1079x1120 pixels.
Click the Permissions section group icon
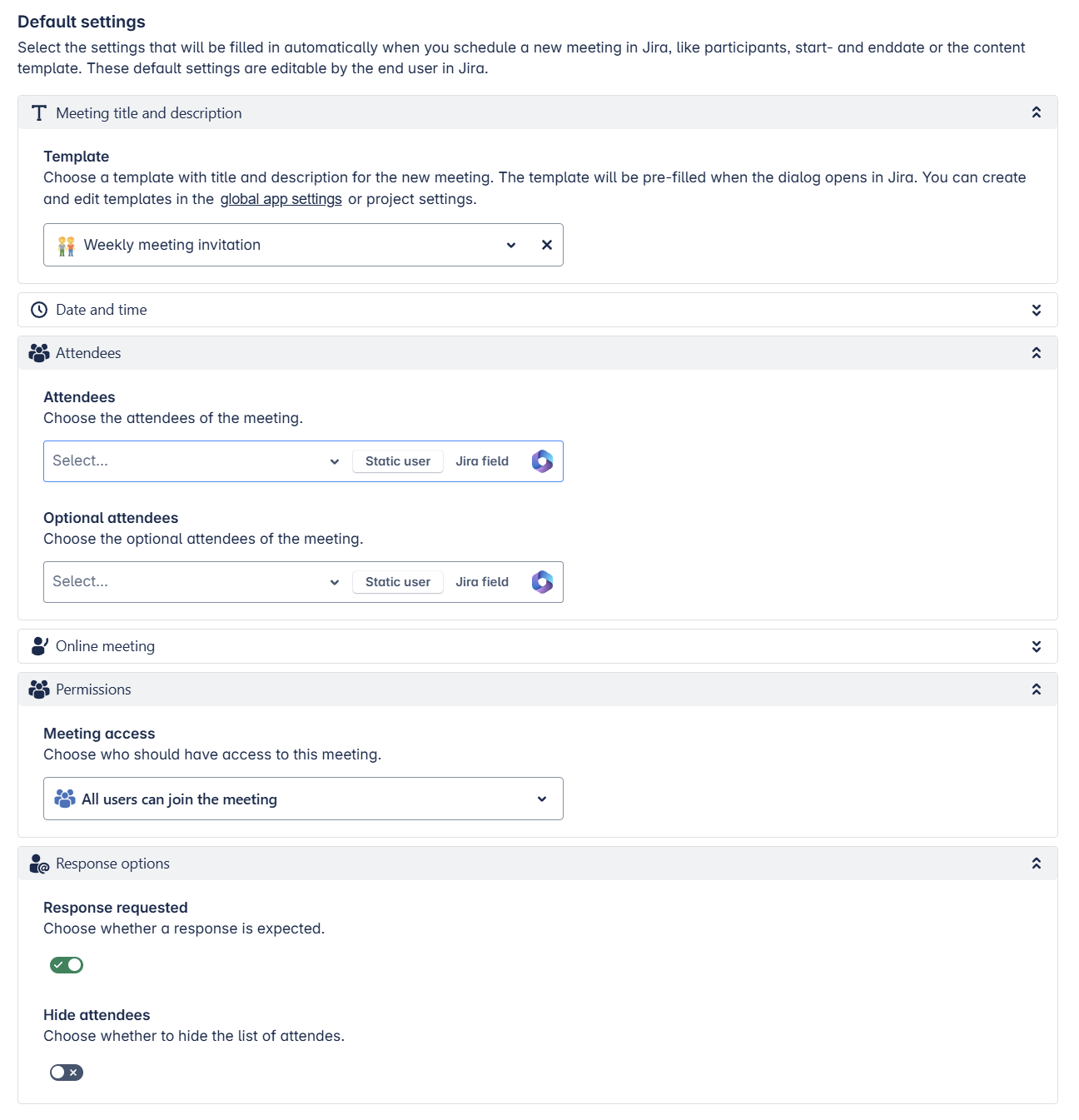[39, 689]
